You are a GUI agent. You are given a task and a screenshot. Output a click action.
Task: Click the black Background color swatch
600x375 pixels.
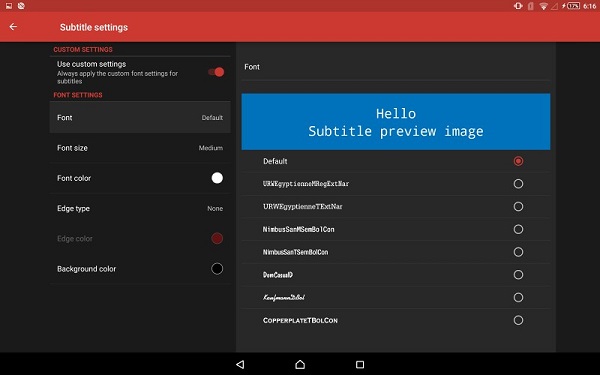click(x=217, y=269)
